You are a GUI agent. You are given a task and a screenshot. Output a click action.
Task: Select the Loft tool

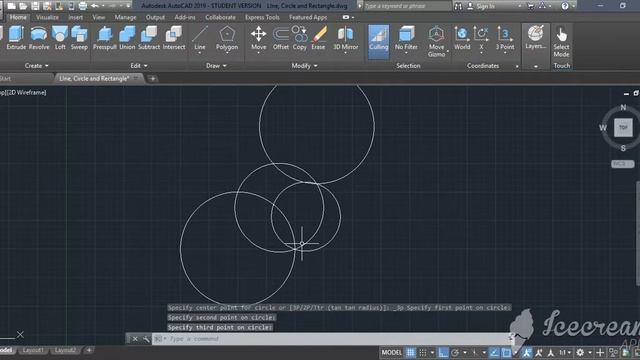pos(60,38)
